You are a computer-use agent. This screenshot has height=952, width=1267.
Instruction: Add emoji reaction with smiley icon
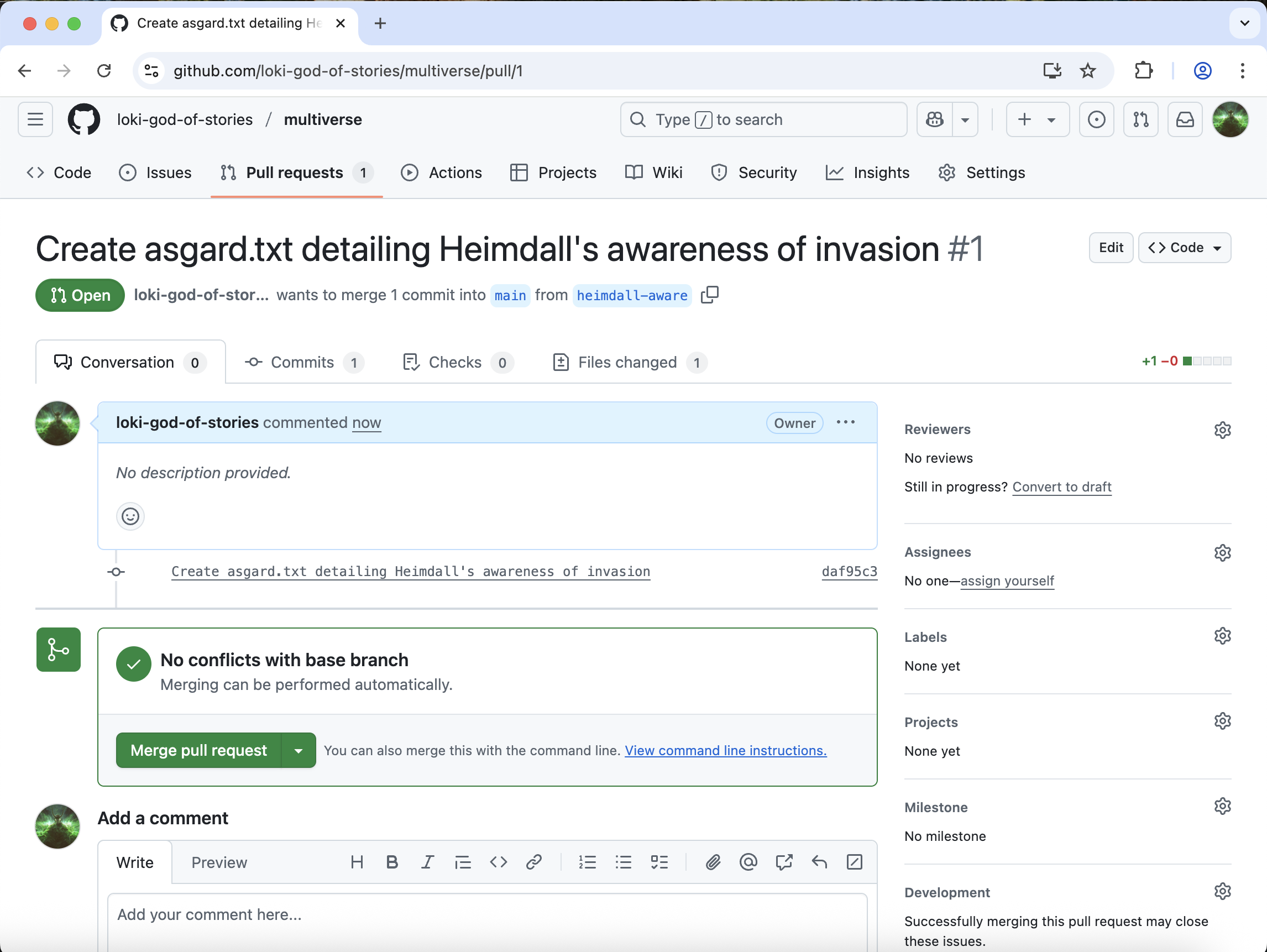[130, 516]
